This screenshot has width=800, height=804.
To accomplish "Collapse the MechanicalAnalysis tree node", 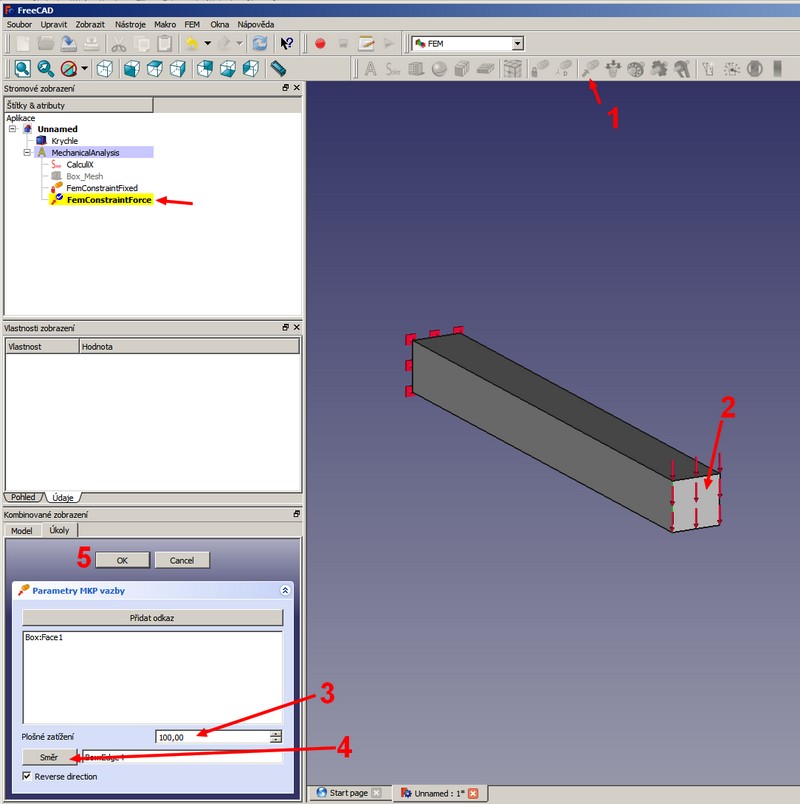I will click(x=27, y=153).
